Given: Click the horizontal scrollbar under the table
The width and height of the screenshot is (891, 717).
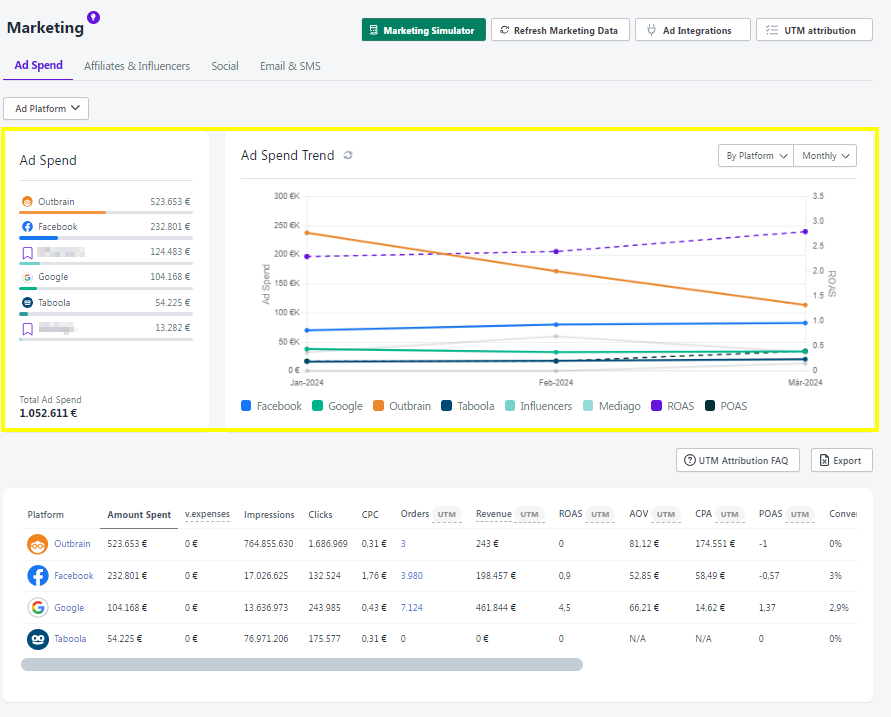Looking at the screenshot, I should (302, 664).
